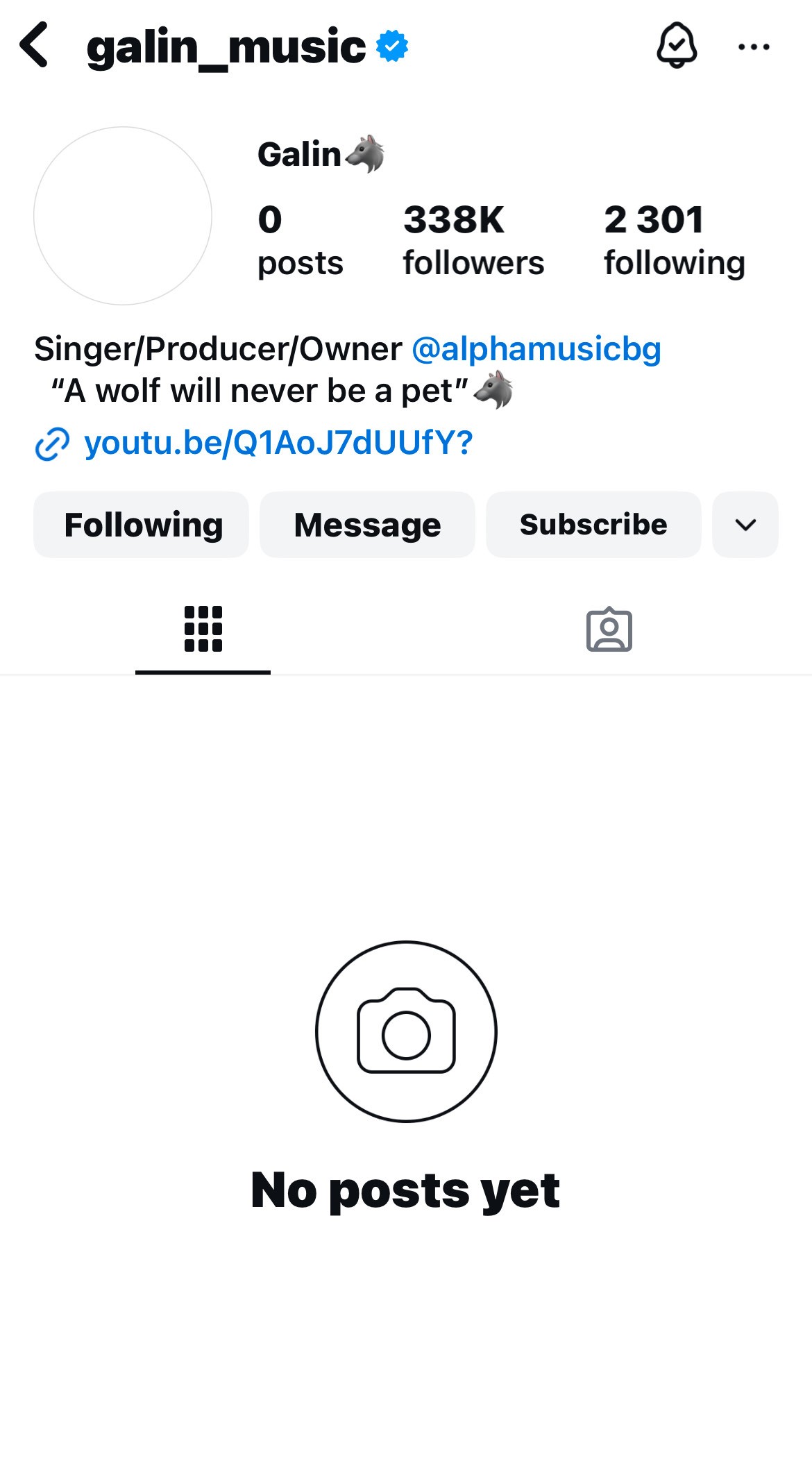The height and width of the screenshot is (1461, 812).
Task: Switch to the posts grid tab
Action: click(203, 630)
